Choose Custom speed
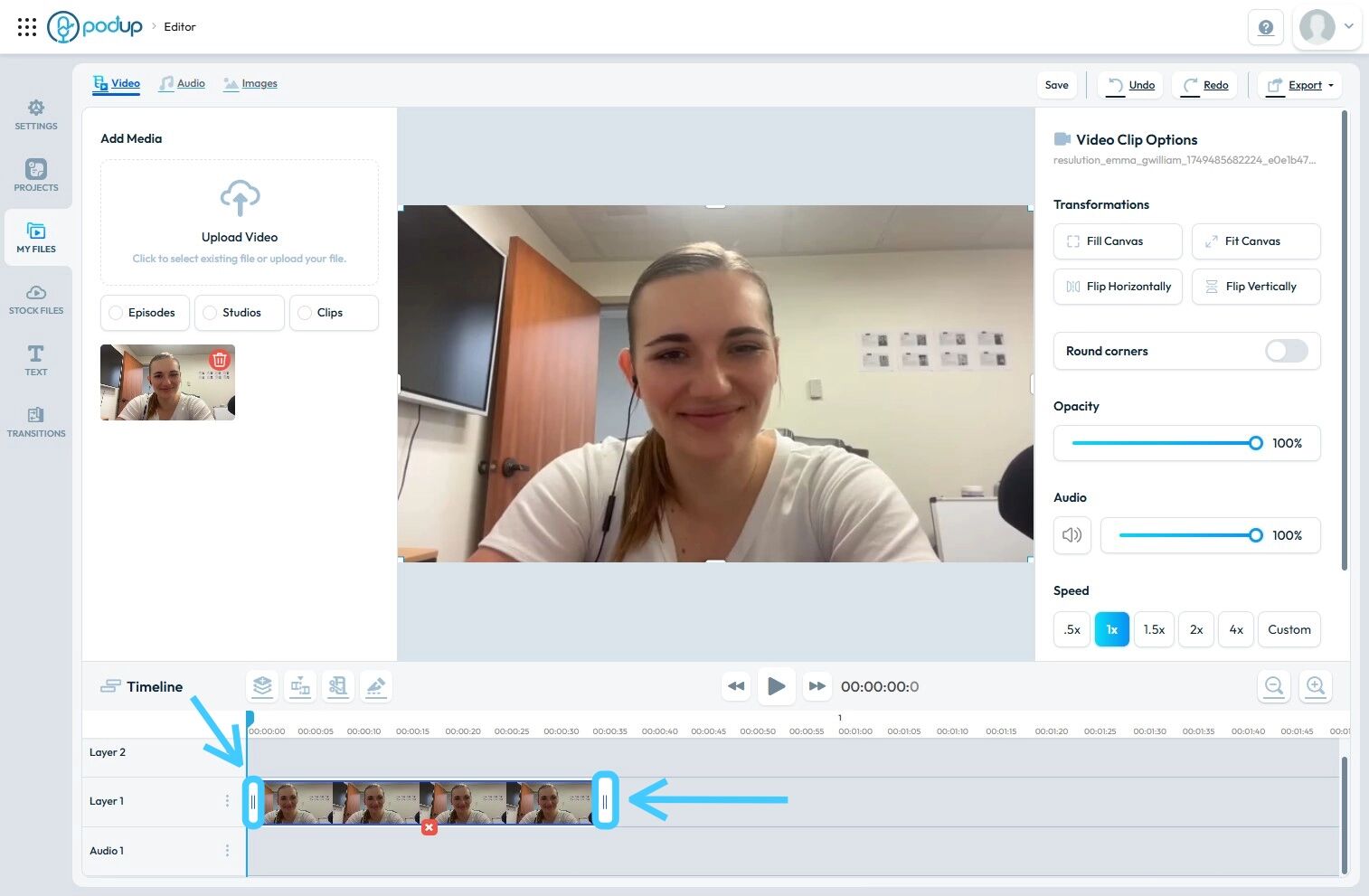Viewport: 1369px width, 896px height. [1289, 629]
